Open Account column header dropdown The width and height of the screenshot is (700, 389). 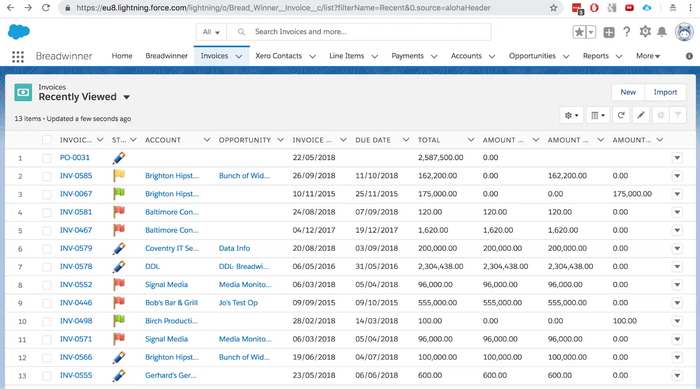tap(206, 140)
